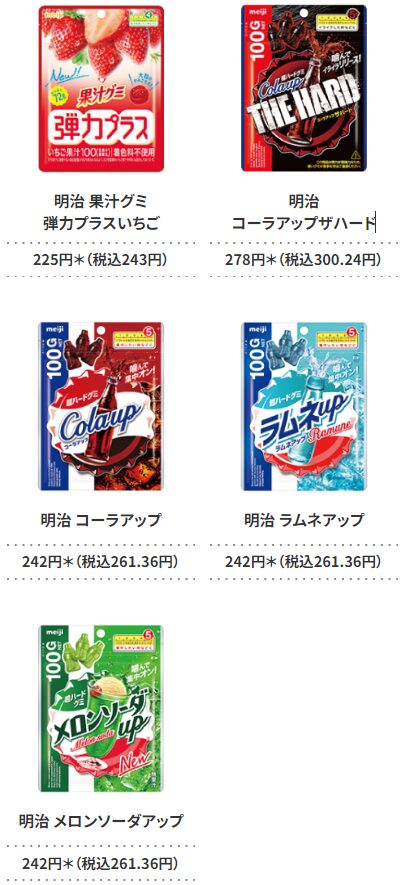Open the 明治 メロンソーダアップ product title
Viewport: 409px width, 885px height.
(x=101, y=821)
